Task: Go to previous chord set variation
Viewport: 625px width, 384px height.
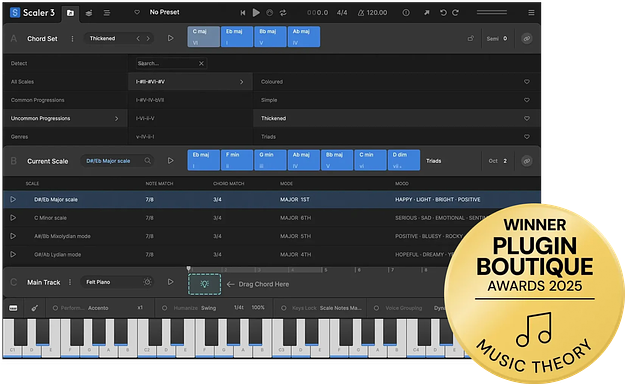Action: tap(138, 39)
